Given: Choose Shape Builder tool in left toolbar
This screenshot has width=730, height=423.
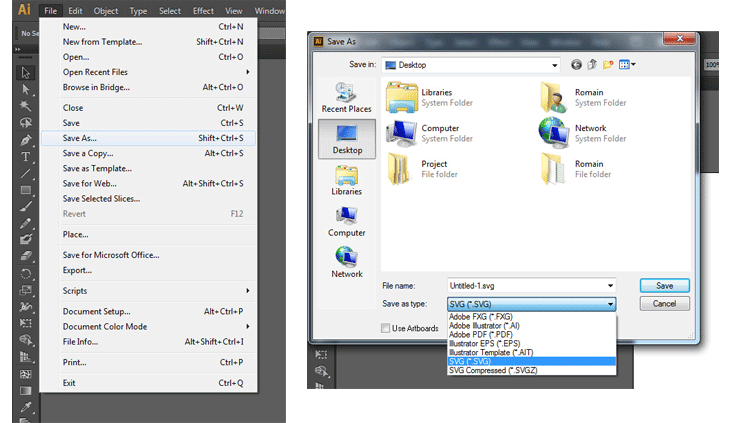Looking at the screenshot, I should 25,340.
